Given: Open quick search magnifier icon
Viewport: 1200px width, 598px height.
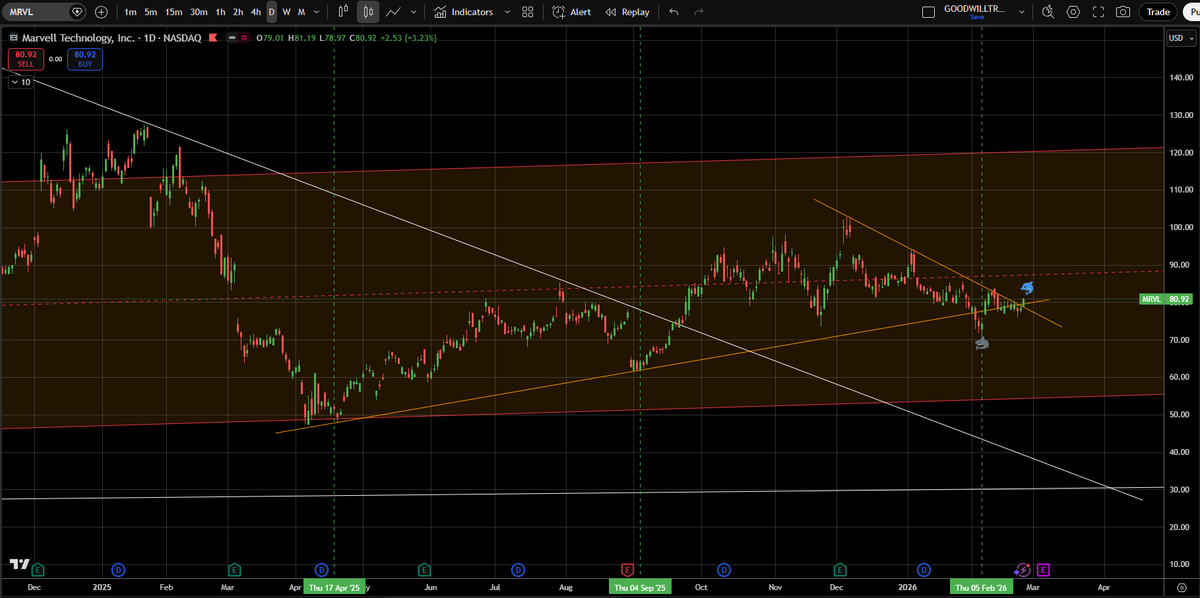Looking at the screenshot, I should [x=1047, y=12].
